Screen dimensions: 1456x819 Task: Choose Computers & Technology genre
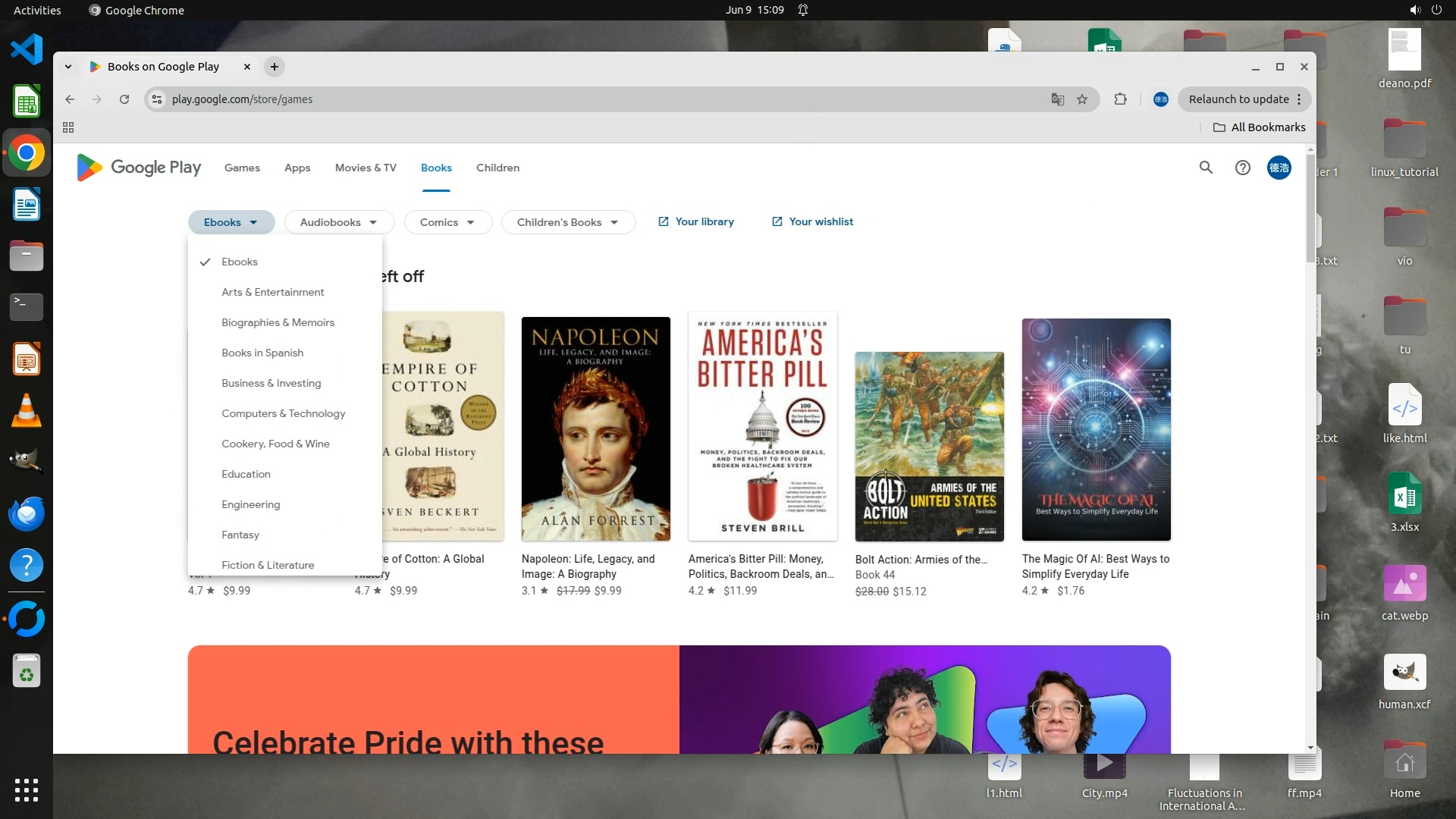(x=283, y=413)
